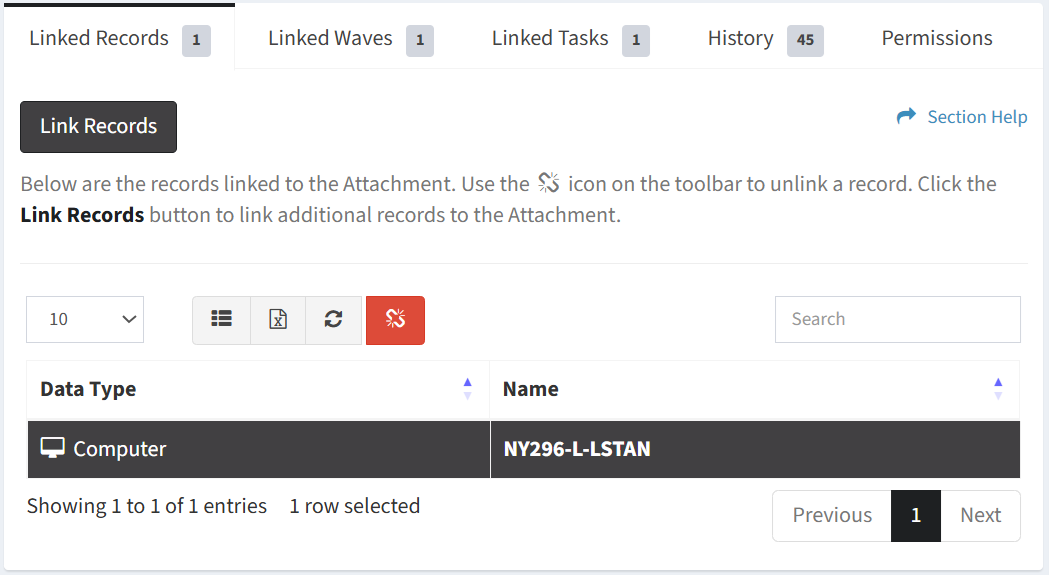This screenshot has height=576, width=1049.
Task: Switch to the Linked Tasks tab
Action: click(x=570, y=39)
